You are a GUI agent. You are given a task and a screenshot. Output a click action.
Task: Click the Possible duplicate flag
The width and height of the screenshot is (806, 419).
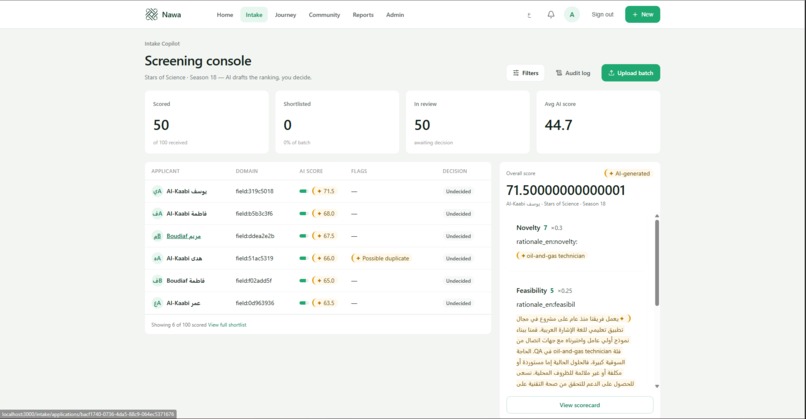point(381,258)
